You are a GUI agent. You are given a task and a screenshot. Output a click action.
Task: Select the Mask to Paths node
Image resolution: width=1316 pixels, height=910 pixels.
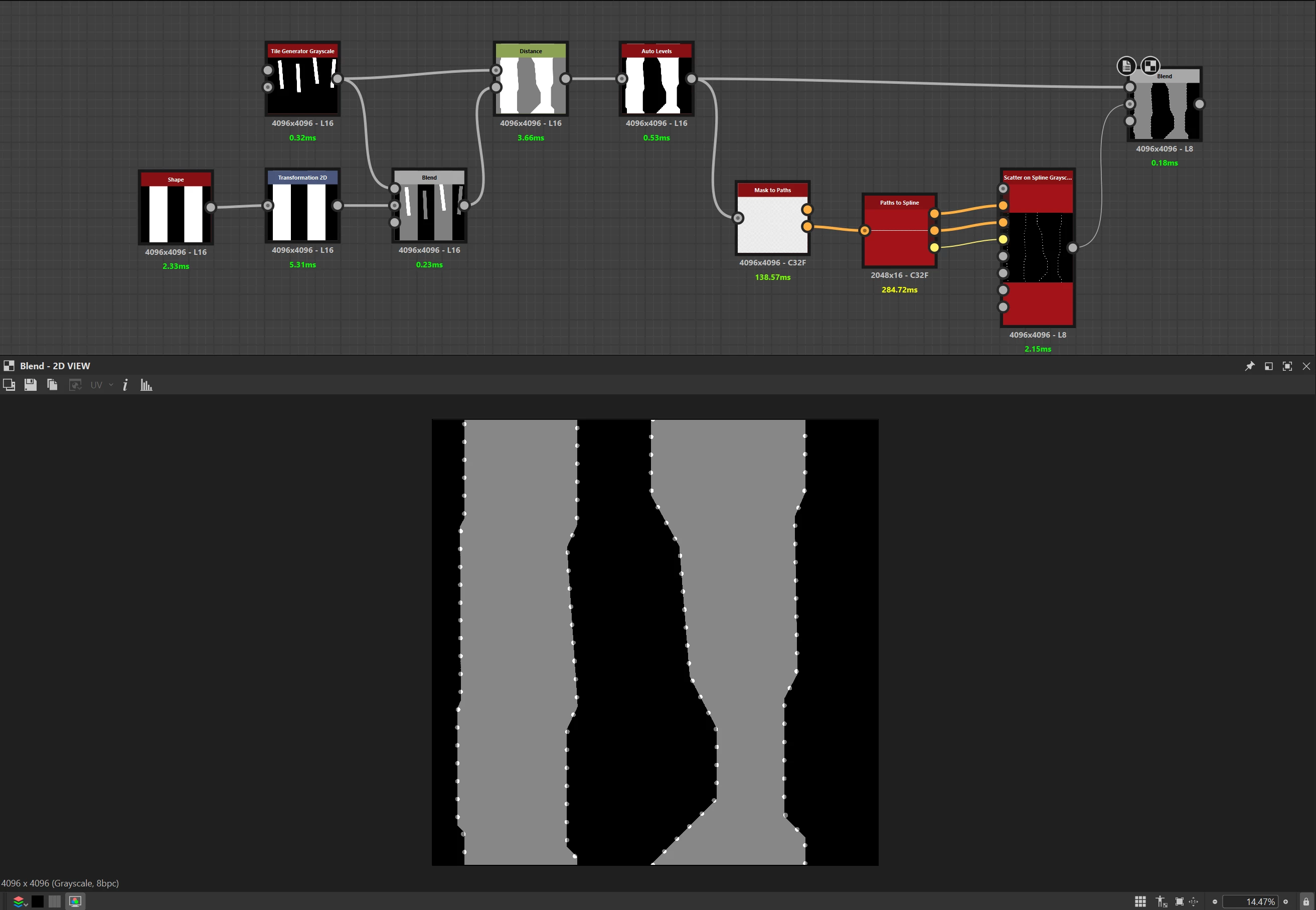[772, 224]
